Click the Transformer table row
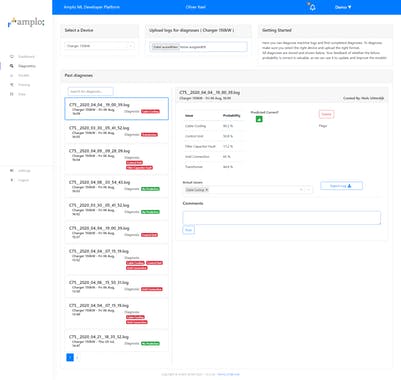The height and width of the screenshot is (380, 401). point(213,167)
